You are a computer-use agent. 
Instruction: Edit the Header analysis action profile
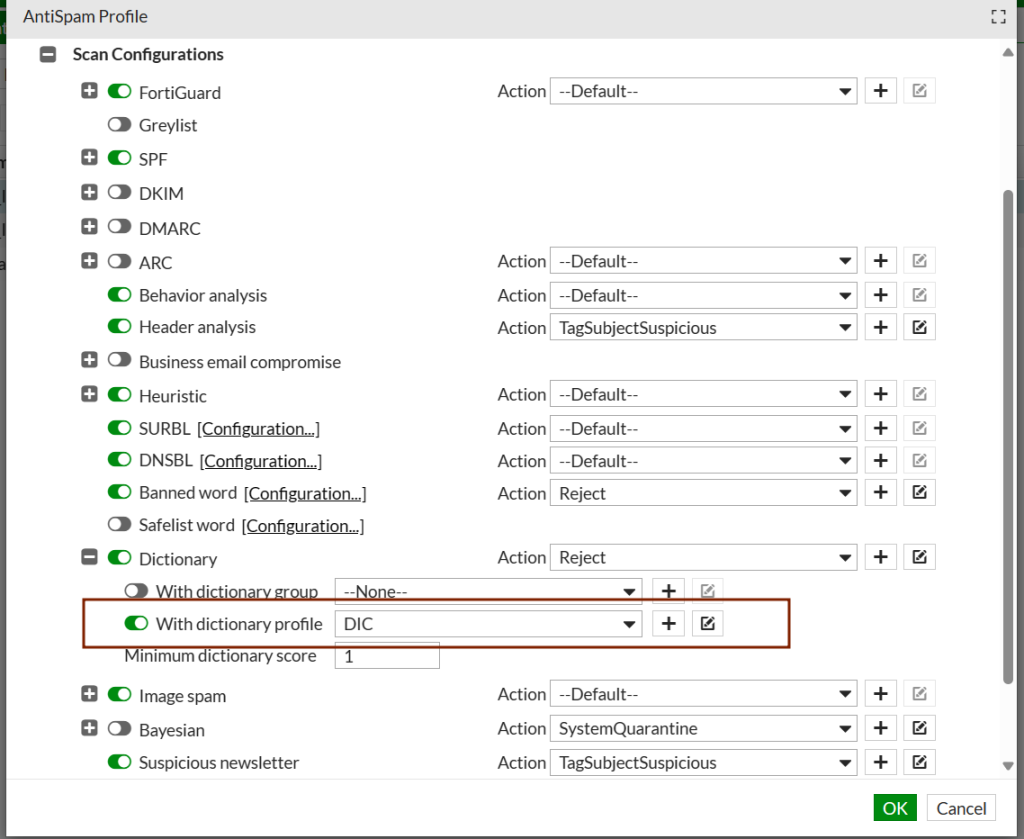[x=919, y=327]
